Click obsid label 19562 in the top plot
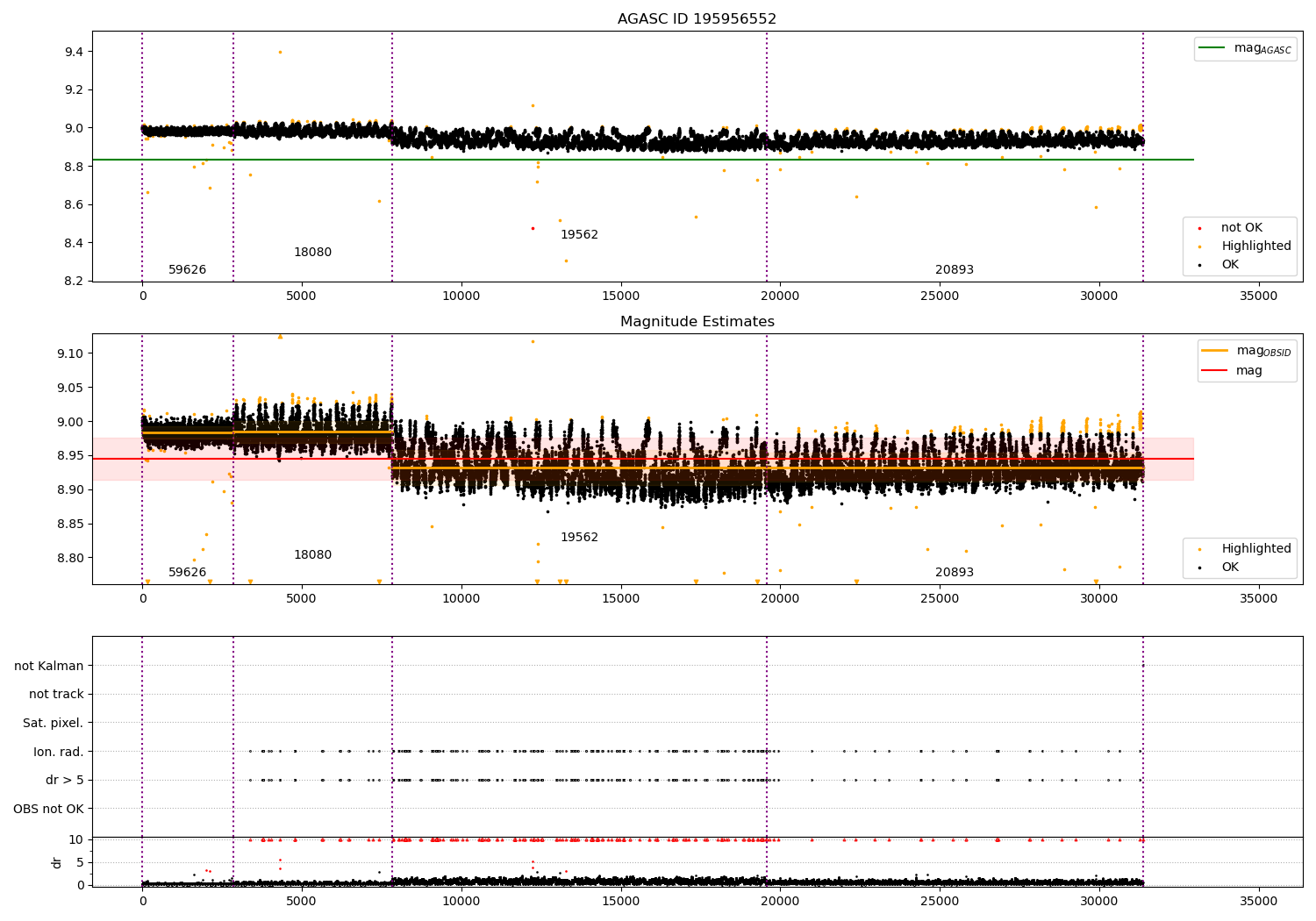 (x=579, y=234)
